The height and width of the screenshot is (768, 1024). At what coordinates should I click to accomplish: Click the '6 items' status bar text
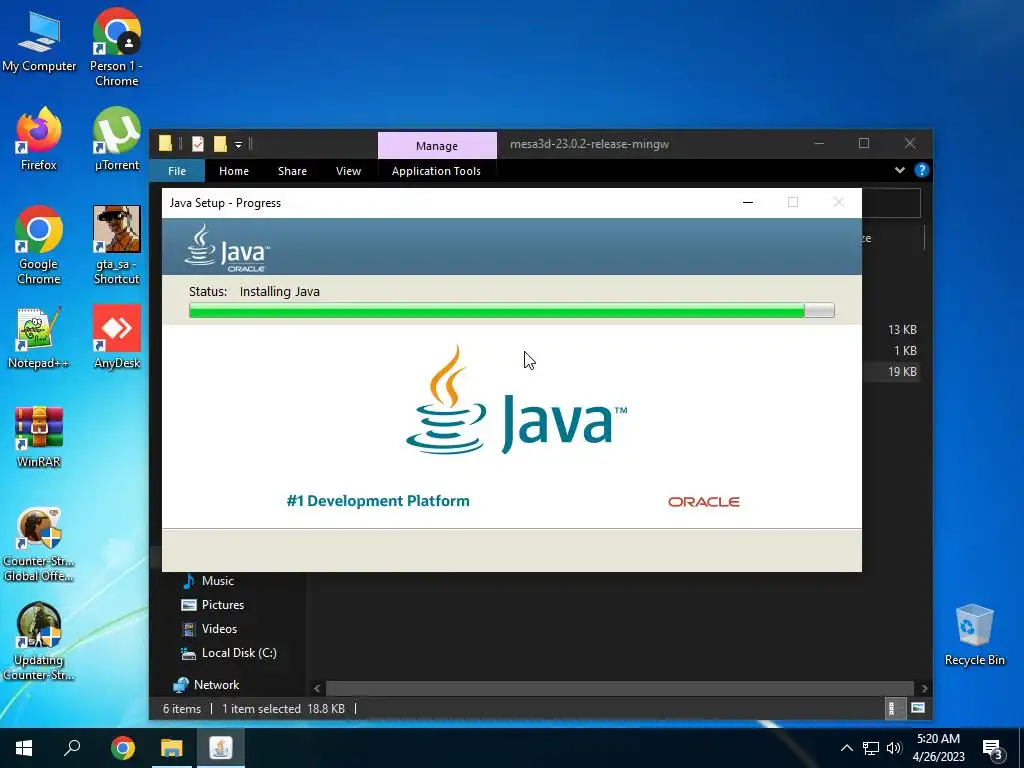pos(182,709)
